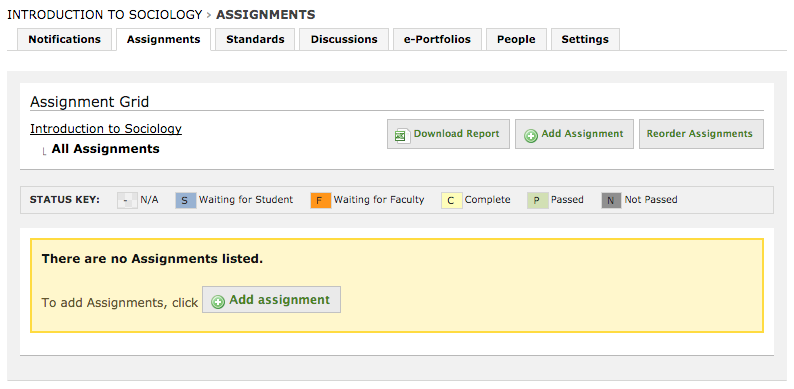Viewport: 794px width, 389px height.
Task: Follow the Introduction to Sociology link
Action: [x=106, y=129]
